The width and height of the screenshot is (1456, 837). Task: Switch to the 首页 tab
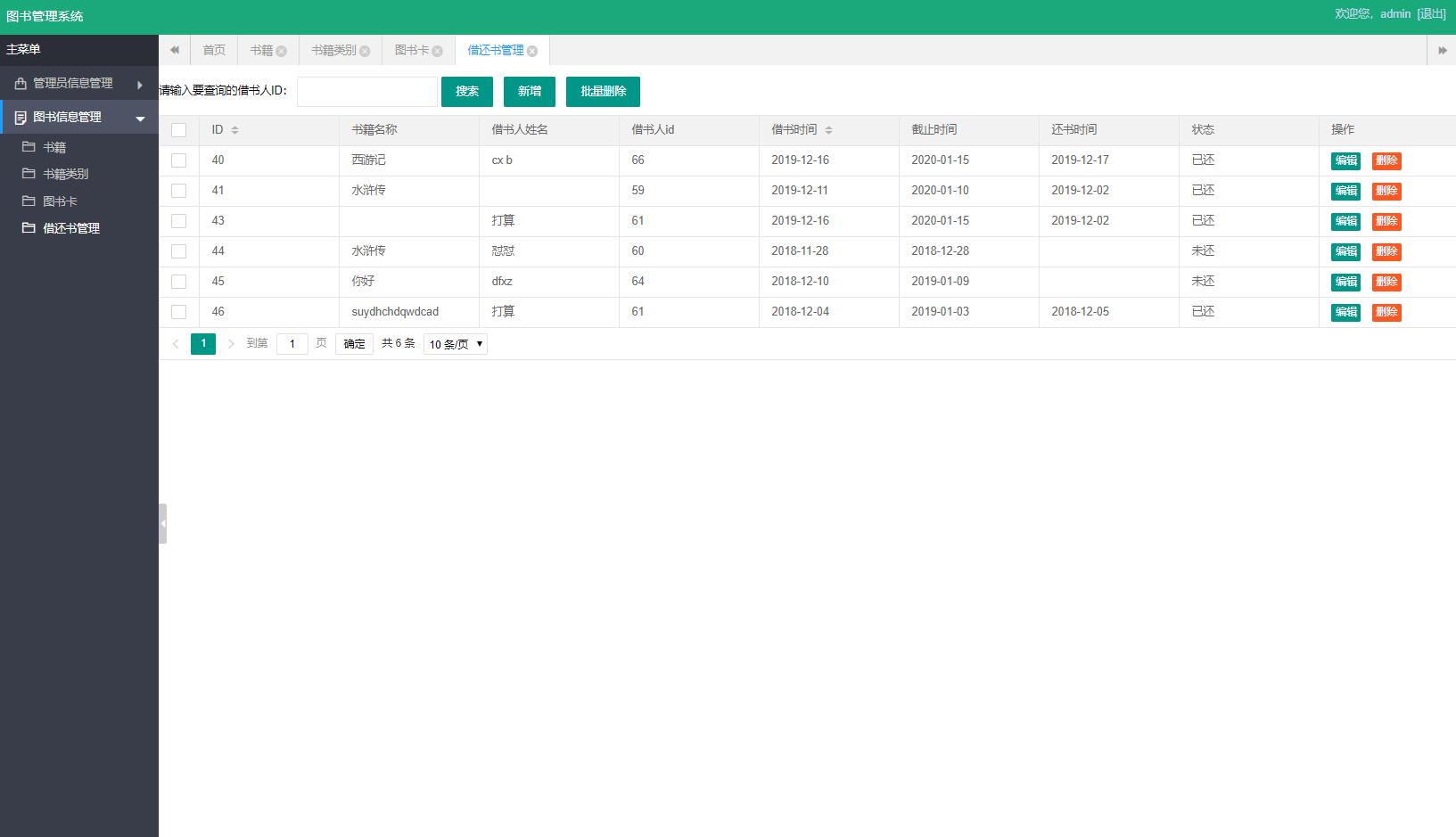[214, 50]
